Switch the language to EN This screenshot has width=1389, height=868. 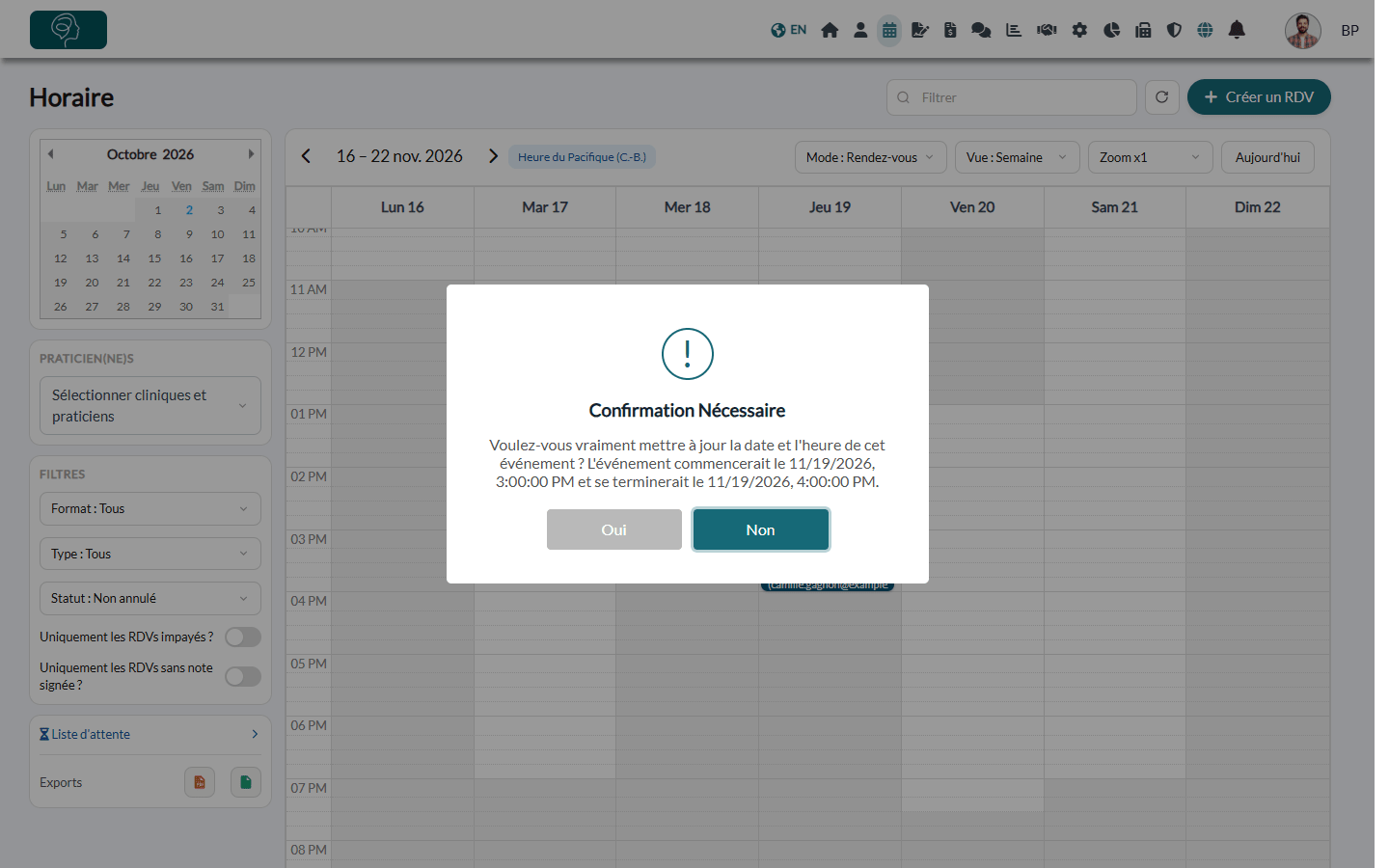(x=788, y=30)
